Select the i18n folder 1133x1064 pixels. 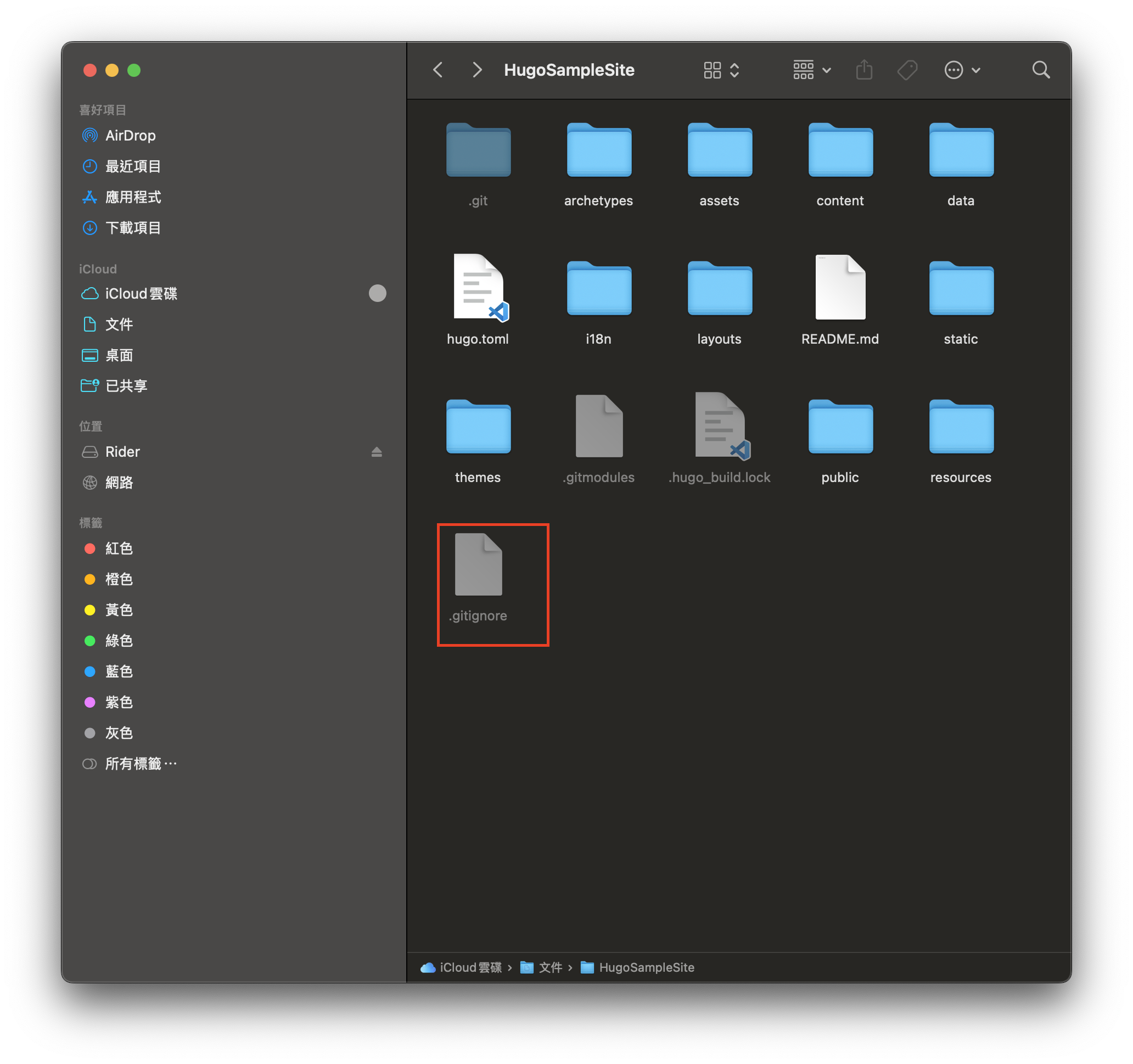point(598,303)
